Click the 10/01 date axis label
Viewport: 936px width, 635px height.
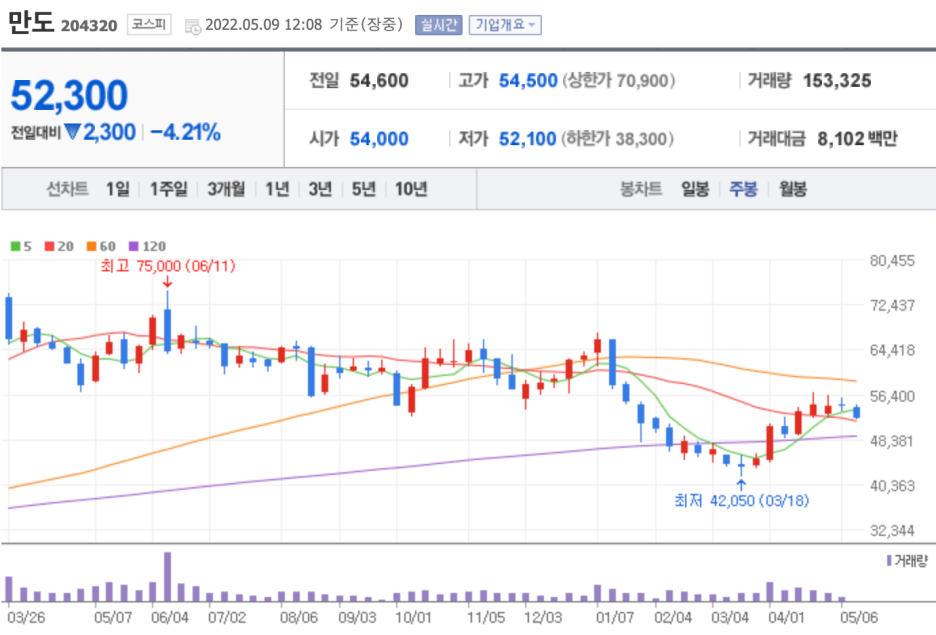(413, 617)
